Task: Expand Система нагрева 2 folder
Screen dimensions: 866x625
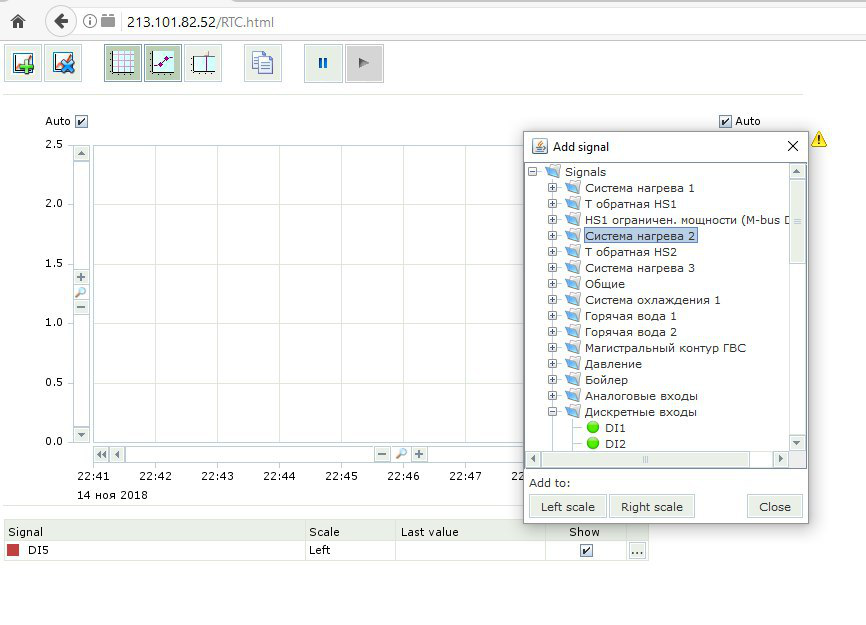Action: (x=552, y=236)
